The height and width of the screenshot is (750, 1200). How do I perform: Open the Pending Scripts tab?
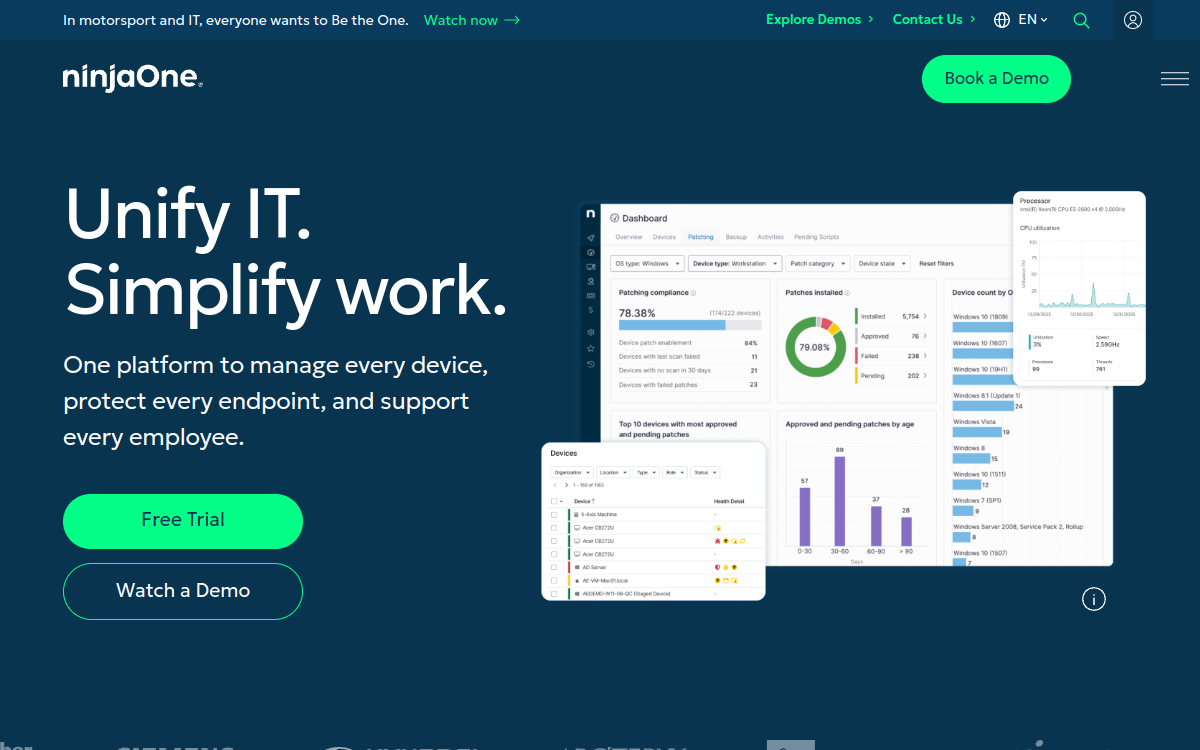816,237
